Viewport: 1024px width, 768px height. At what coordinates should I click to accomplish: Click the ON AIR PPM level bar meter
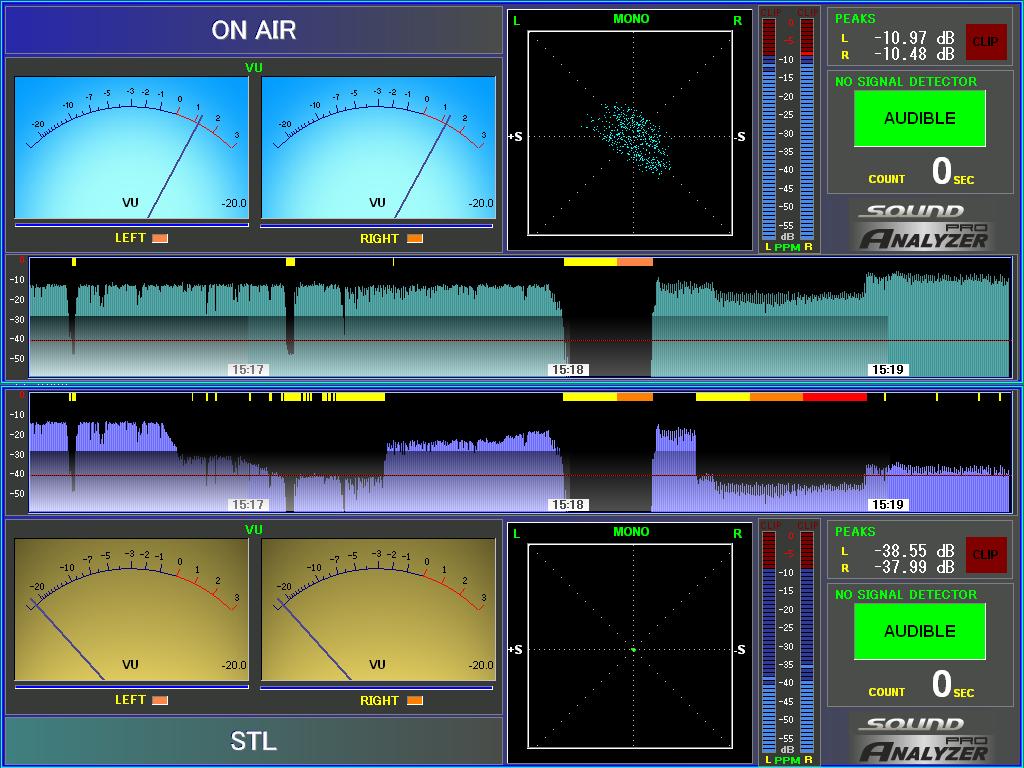coord(788,130)
